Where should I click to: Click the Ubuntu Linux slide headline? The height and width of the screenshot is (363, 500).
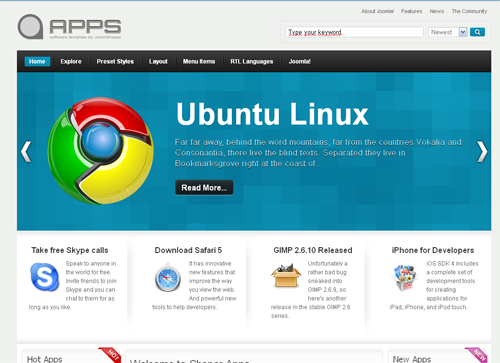pyautogui.click(x=272, y=114)
